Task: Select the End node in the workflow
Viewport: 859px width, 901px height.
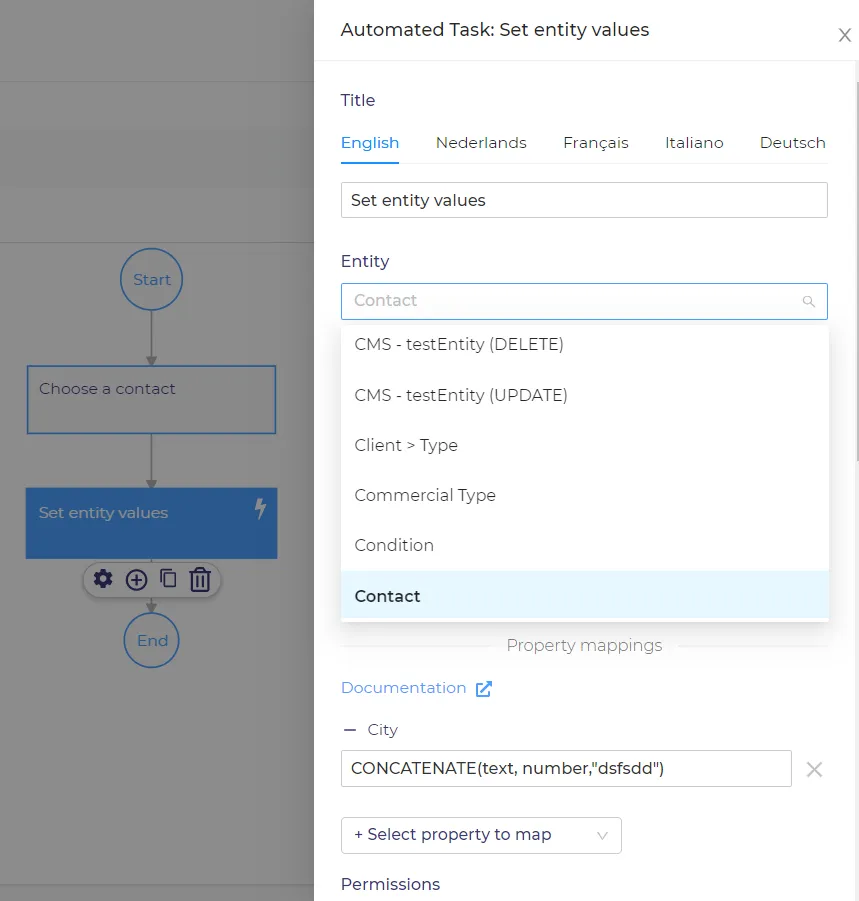Action: 152,640
